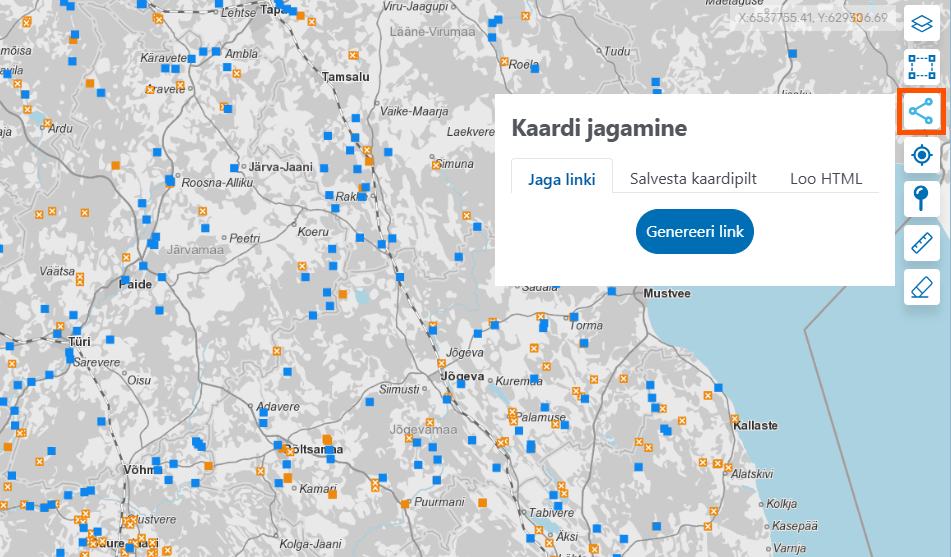Select the rectangle area selection tool
The image size is (951, 557).
tap(921, 68)
